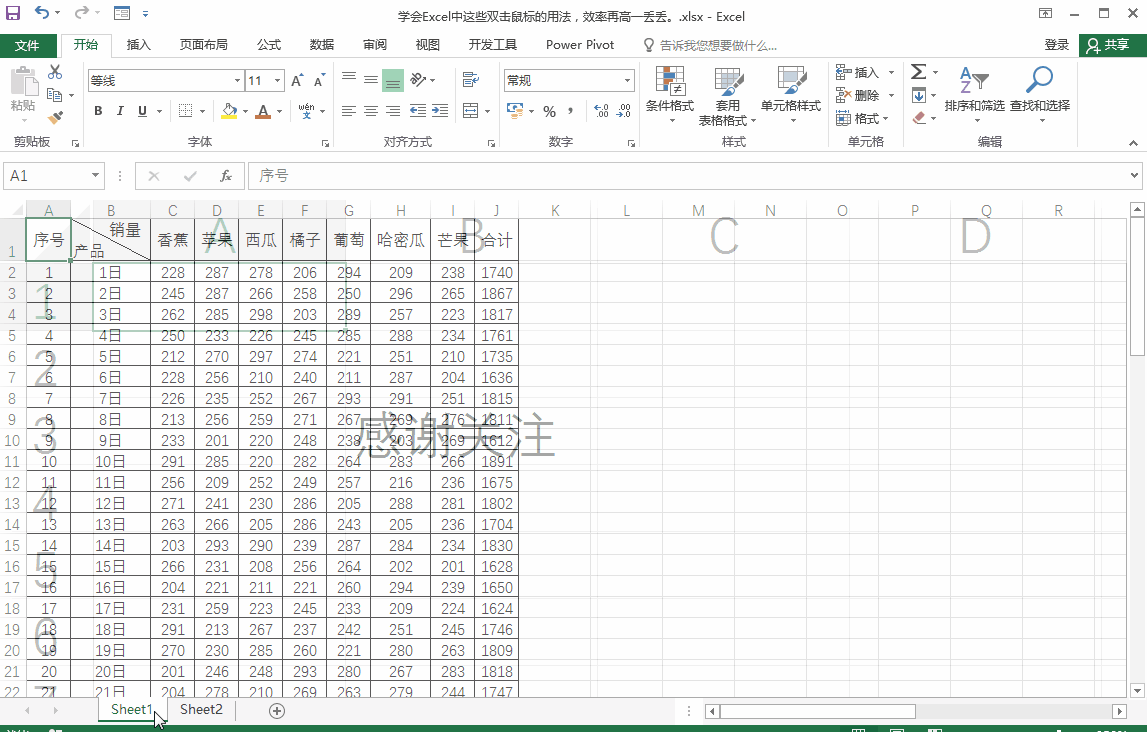Image resolution: width=1147 pixels, height=732 pixels.
Task: Open 条件格式 conditional formatting
Action: click(x=669, y=95)
